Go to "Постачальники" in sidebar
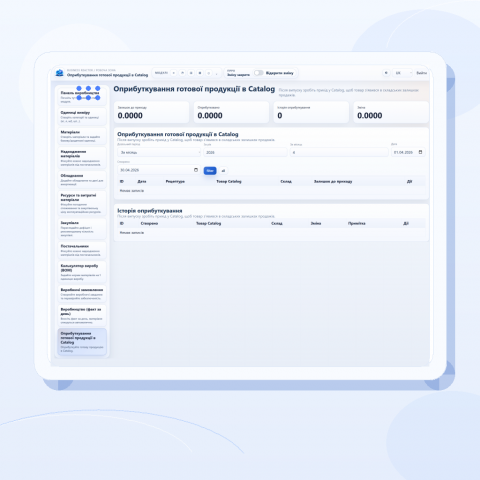The width and height of the screenshot is (480, 480). (x=82, y=250)
